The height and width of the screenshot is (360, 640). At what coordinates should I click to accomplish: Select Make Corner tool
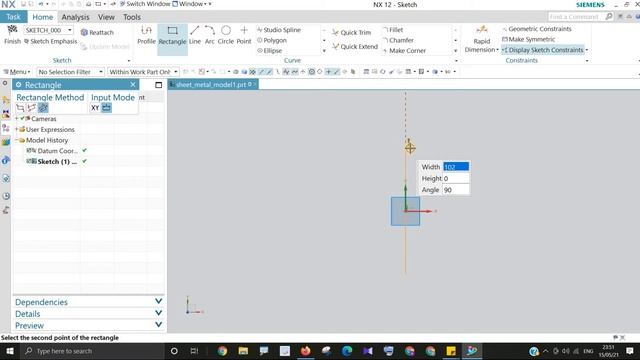[x=404, y=51]
